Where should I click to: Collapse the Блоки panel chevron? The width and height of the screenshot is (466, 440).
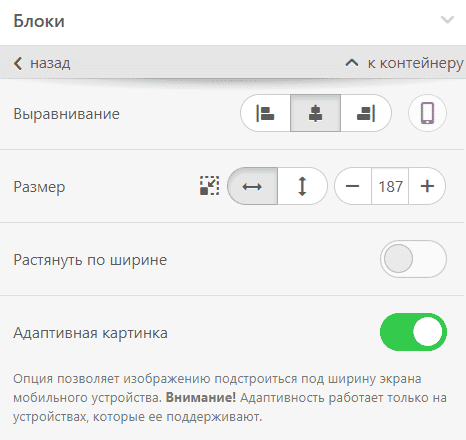click(x=447, y=20)
